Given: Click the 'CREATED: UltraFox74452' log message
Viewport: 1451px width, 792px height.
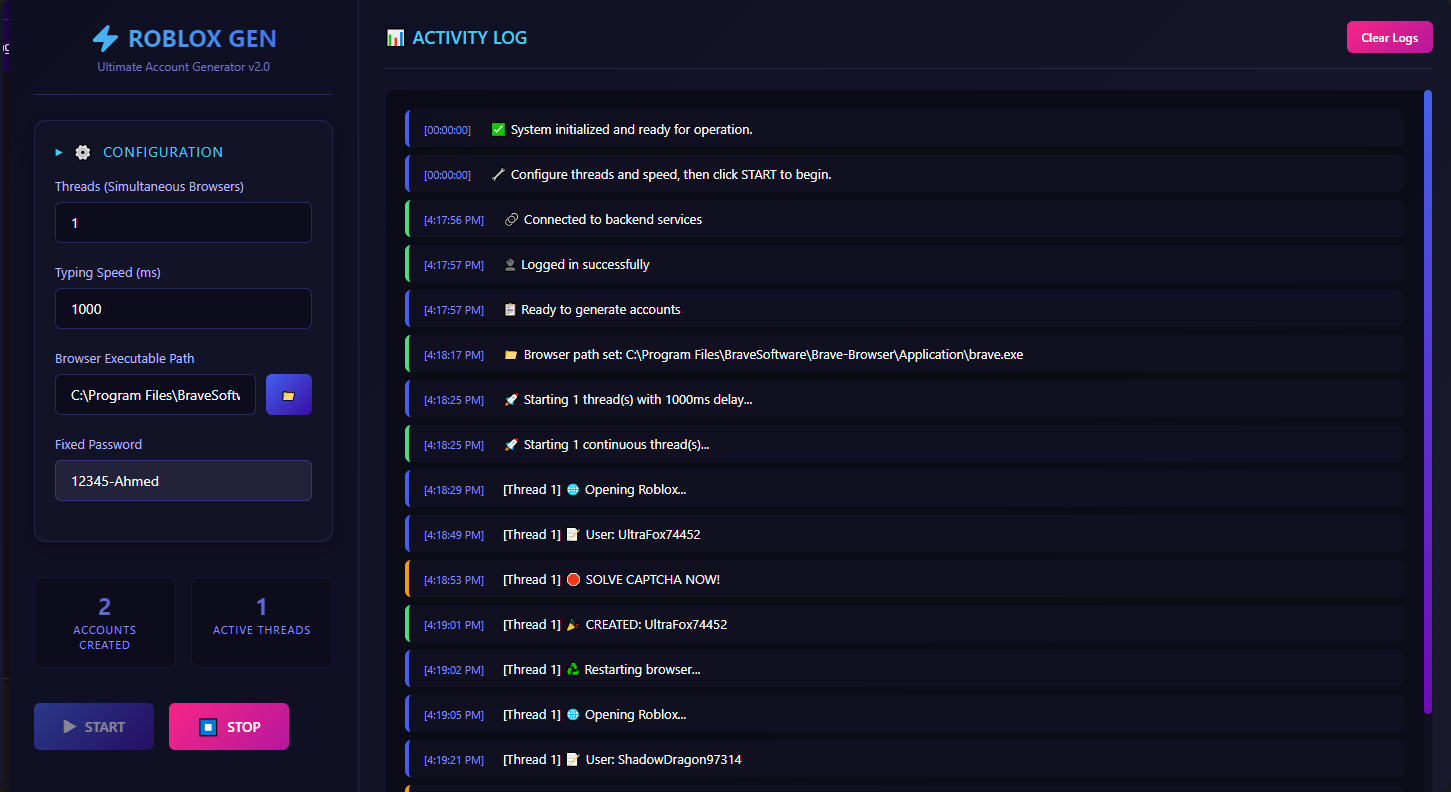Looking at the screenshot, I should [657, 625].
